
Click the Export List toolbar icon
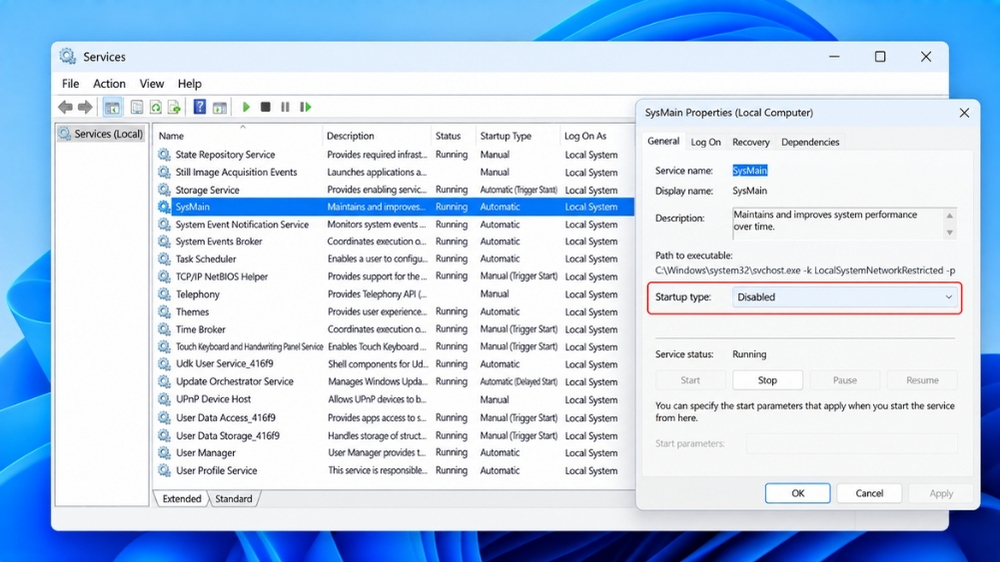174,107
